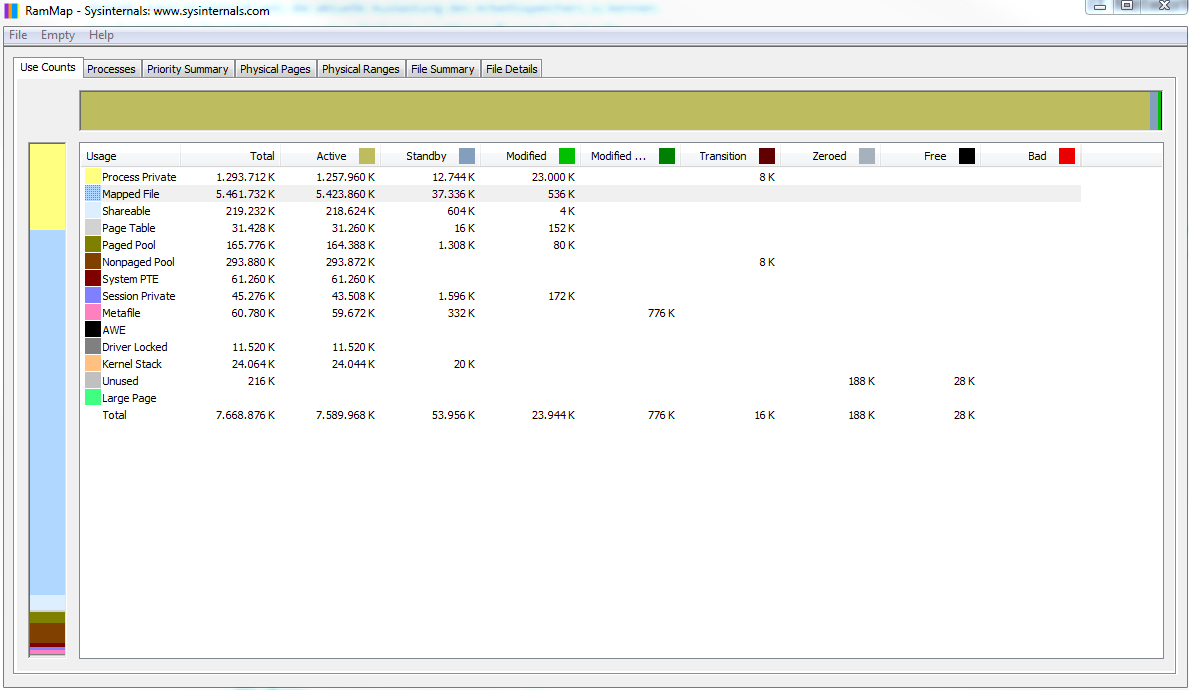The width and height of the screenshot is (1189, 690).
Task: Switch to the Physical Pages tab
Action: [x=275, y=69]
